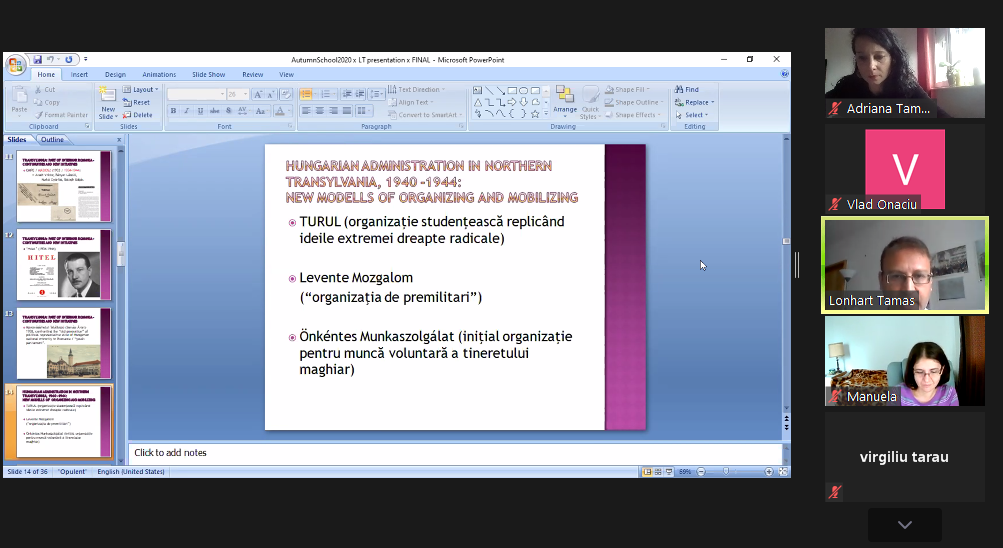Open character spacing options
Screen dimensions: 1003x548
[242, 111]
